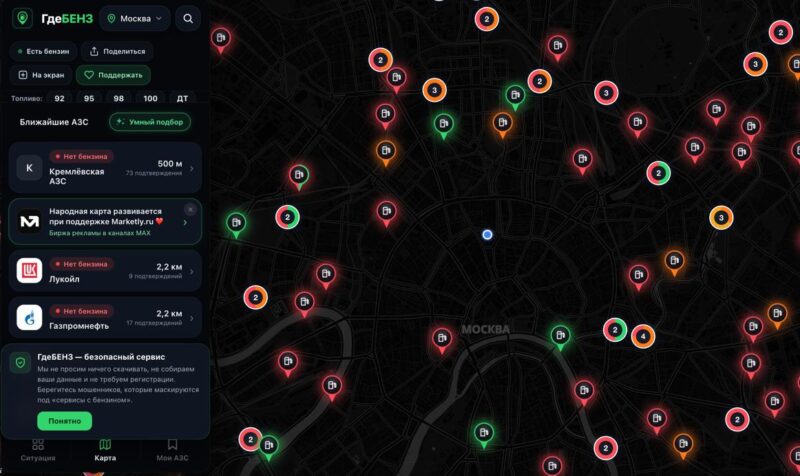This screenshot has width=800, height=476.
Task: Click the 9 подтверждений text on Лукойл card
Action: tap(155, 276)
